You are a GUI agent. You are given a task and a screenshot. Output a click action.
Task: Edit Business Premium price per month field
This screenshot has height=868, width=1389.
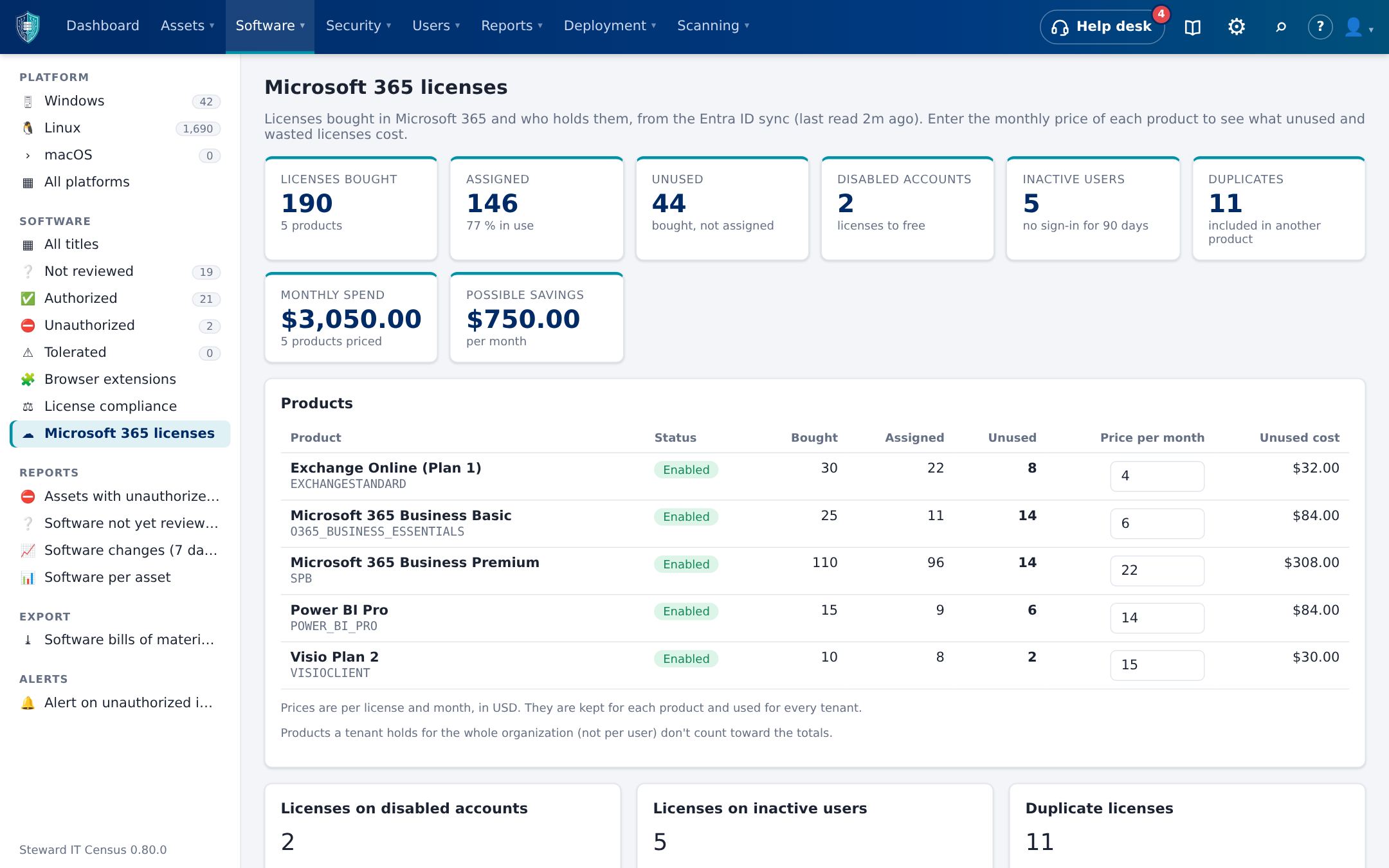(1157, 571)
